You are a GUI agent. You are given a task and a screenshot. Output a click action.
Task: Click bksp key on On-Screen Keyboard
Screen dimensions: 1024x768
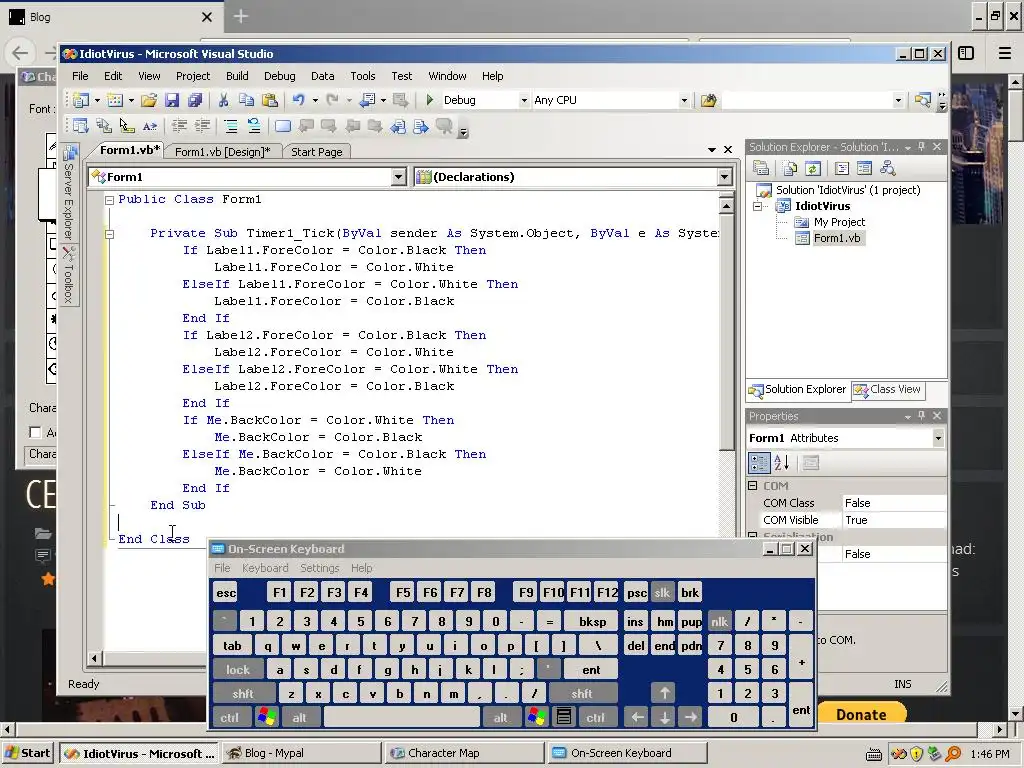pyautogui.click(x=592, y=622)
